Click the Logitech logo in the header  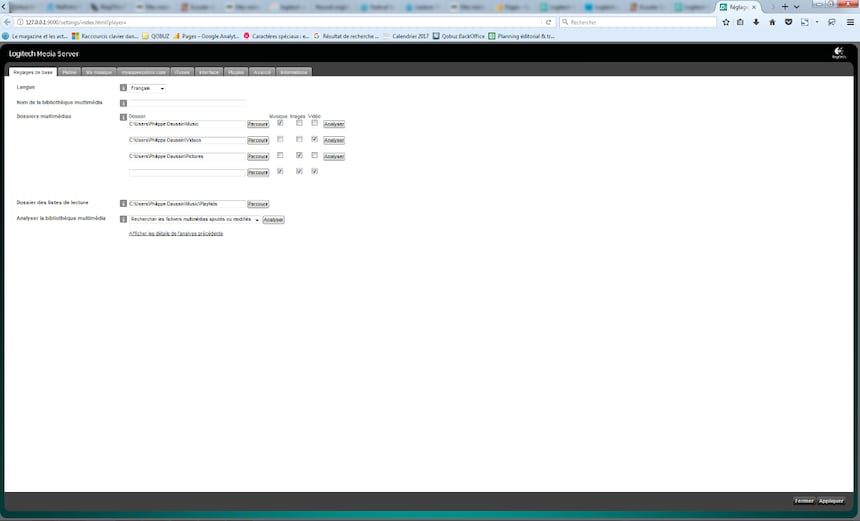click(x=839, y=53)
